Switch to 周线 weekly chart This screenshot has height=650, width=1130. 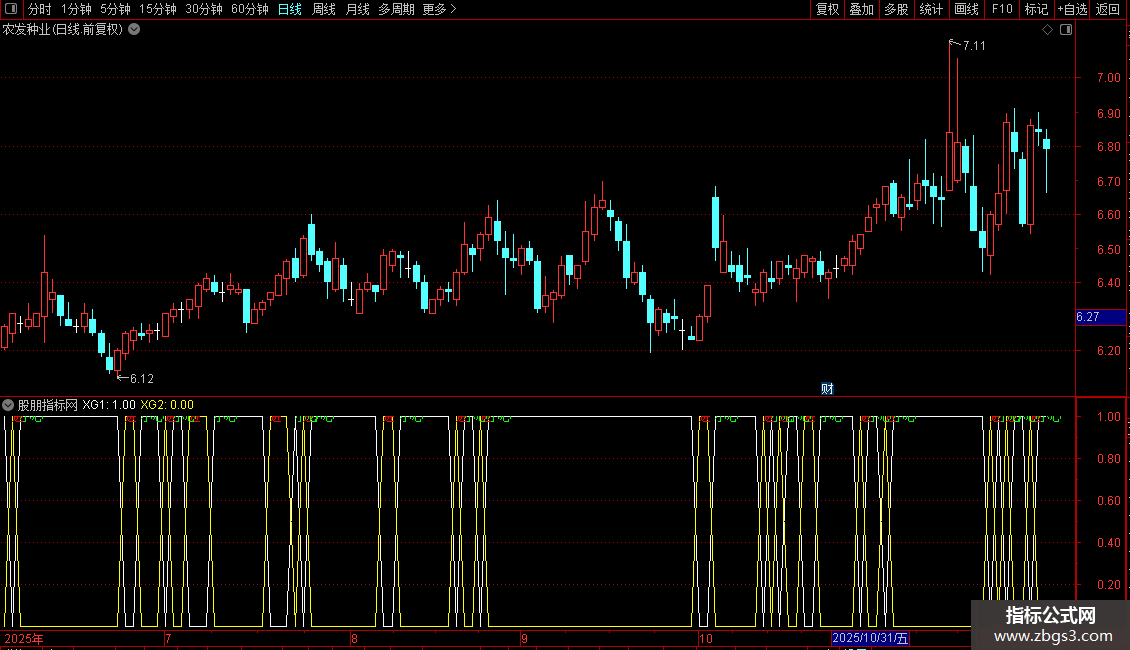(x=324, y=9)
